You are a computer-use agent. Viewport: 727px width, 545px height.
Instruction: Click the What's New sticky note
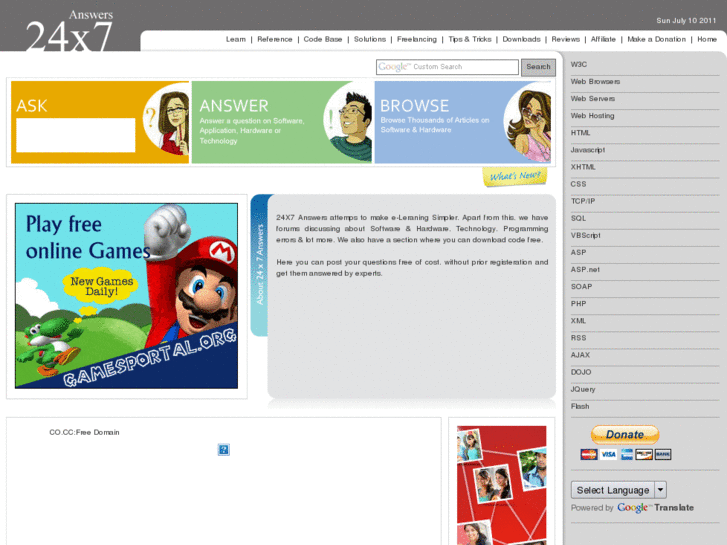515,176
